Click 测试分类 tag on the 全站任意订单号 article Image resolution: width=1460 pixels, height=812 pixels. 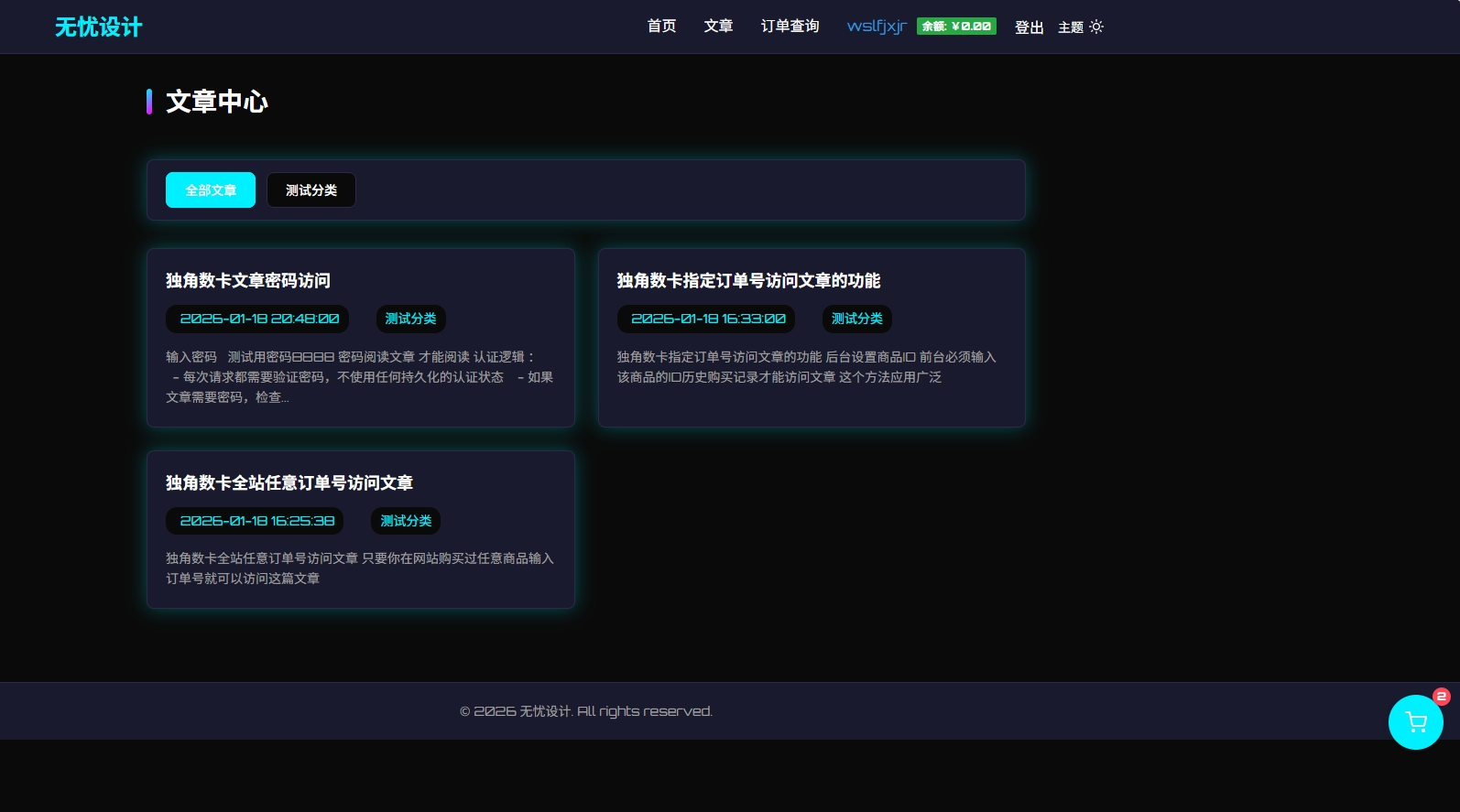point(406,521)
